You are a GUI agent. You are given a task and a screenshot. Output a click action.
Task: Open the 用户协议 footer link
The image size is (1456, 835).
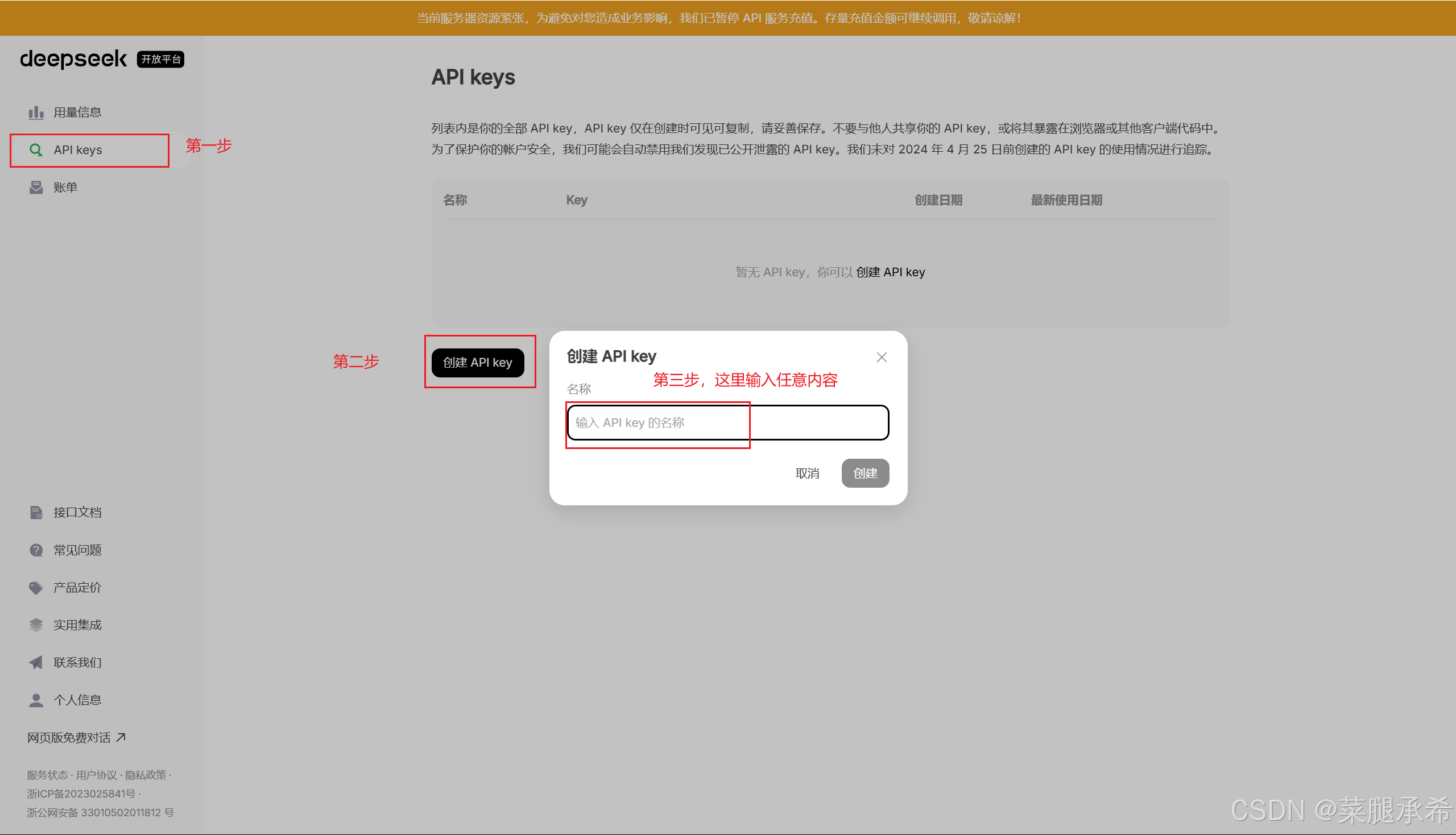coord(96,775)
